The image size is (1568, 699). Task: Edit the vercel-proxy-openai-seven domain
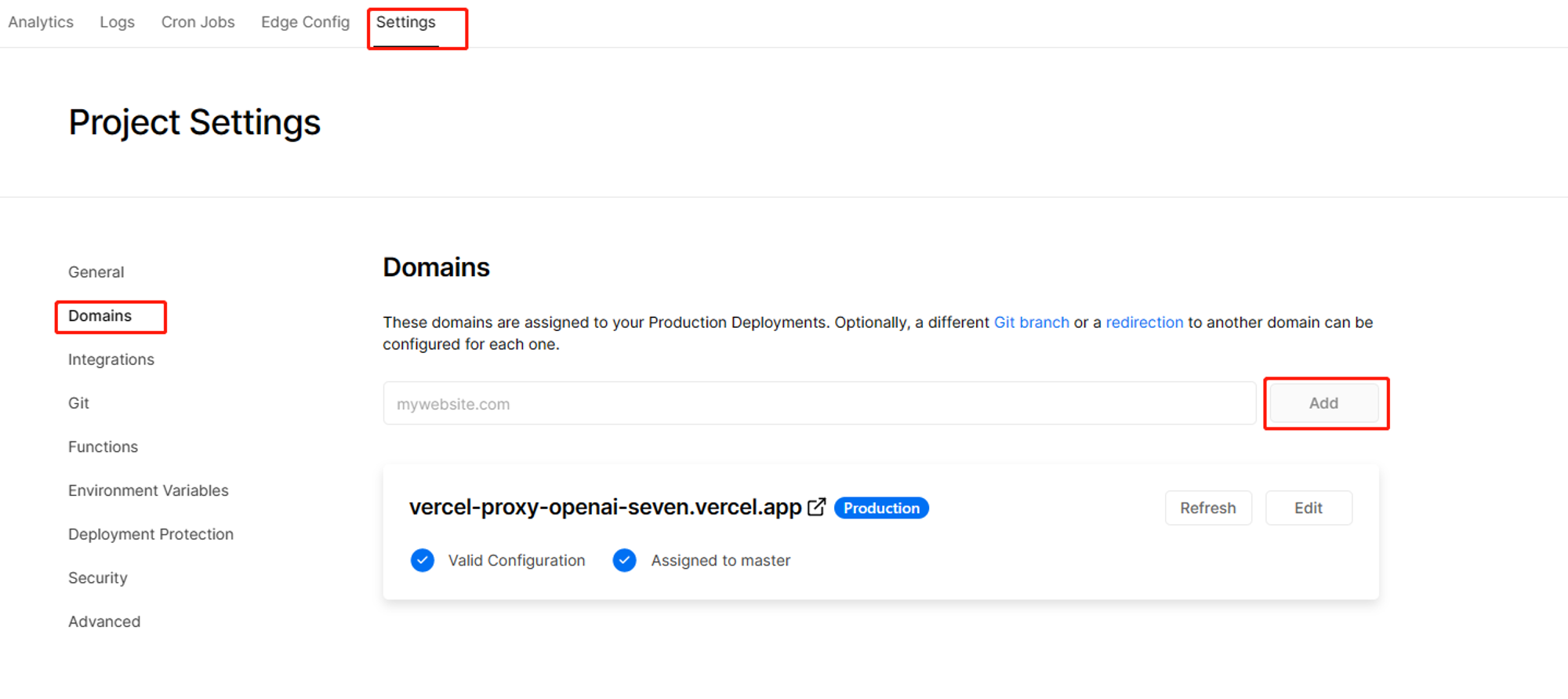[x=1308, y=508]
